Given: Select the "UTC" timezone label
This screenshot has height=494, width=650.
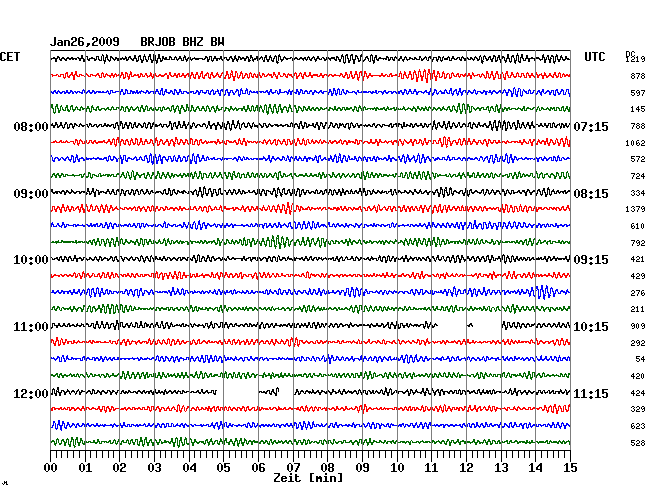Looking at the screenshot, I should pos(594,57).
